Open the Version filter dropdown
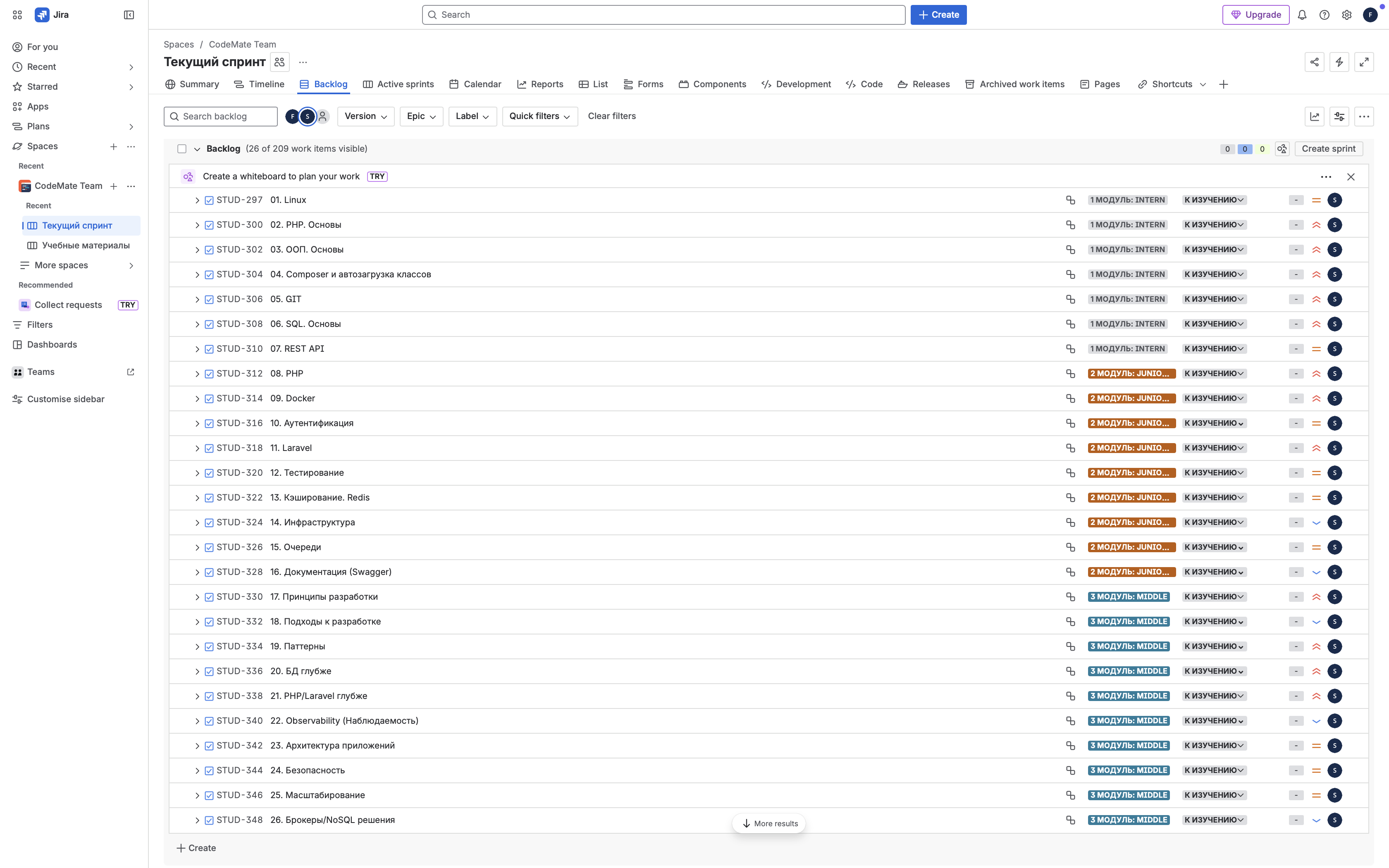 (x=365, y=116)
